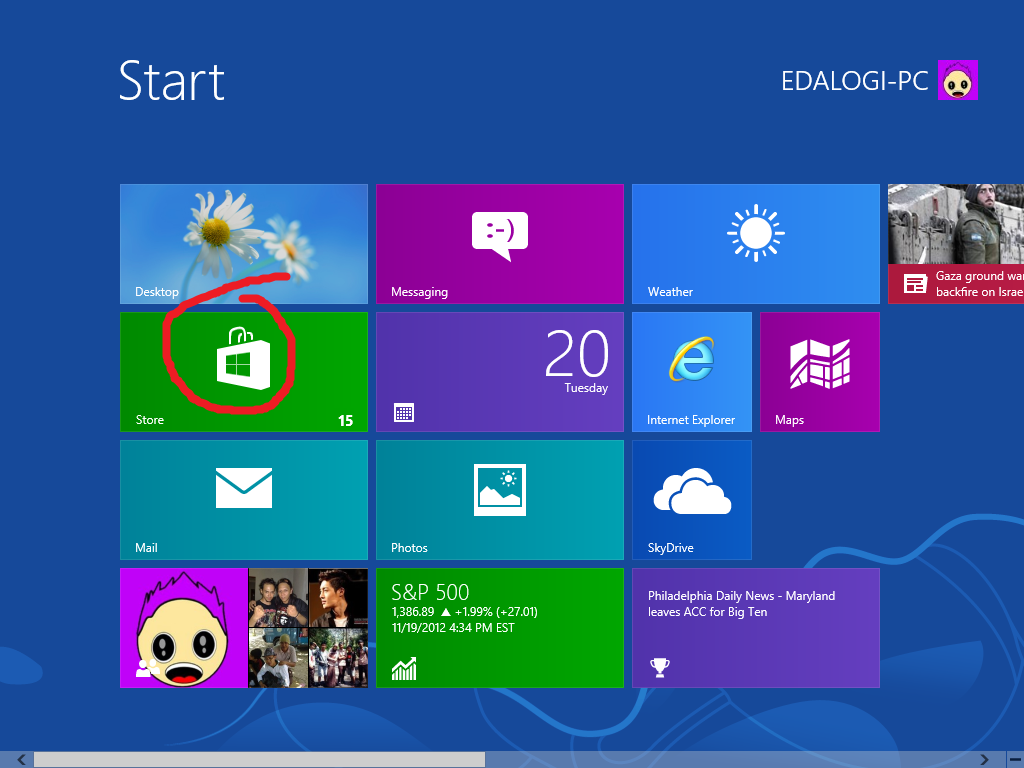Click the Start heading text
Image resolution: width=1024 pixels, height=768 pixels.
tap(172, 81)
